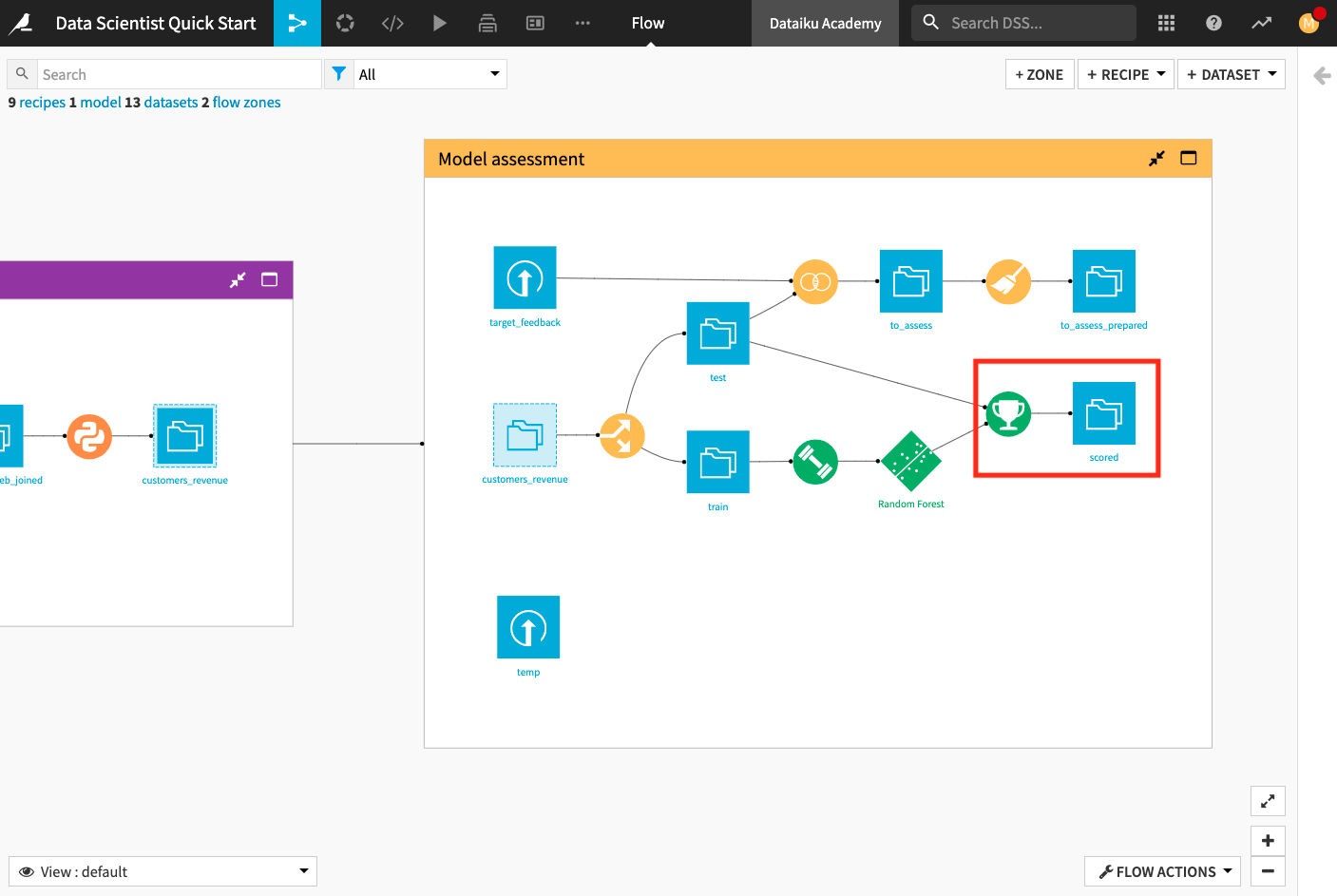Select customers_revenue dataset in purple zone
1337x896 pixels.
point(184,436)
